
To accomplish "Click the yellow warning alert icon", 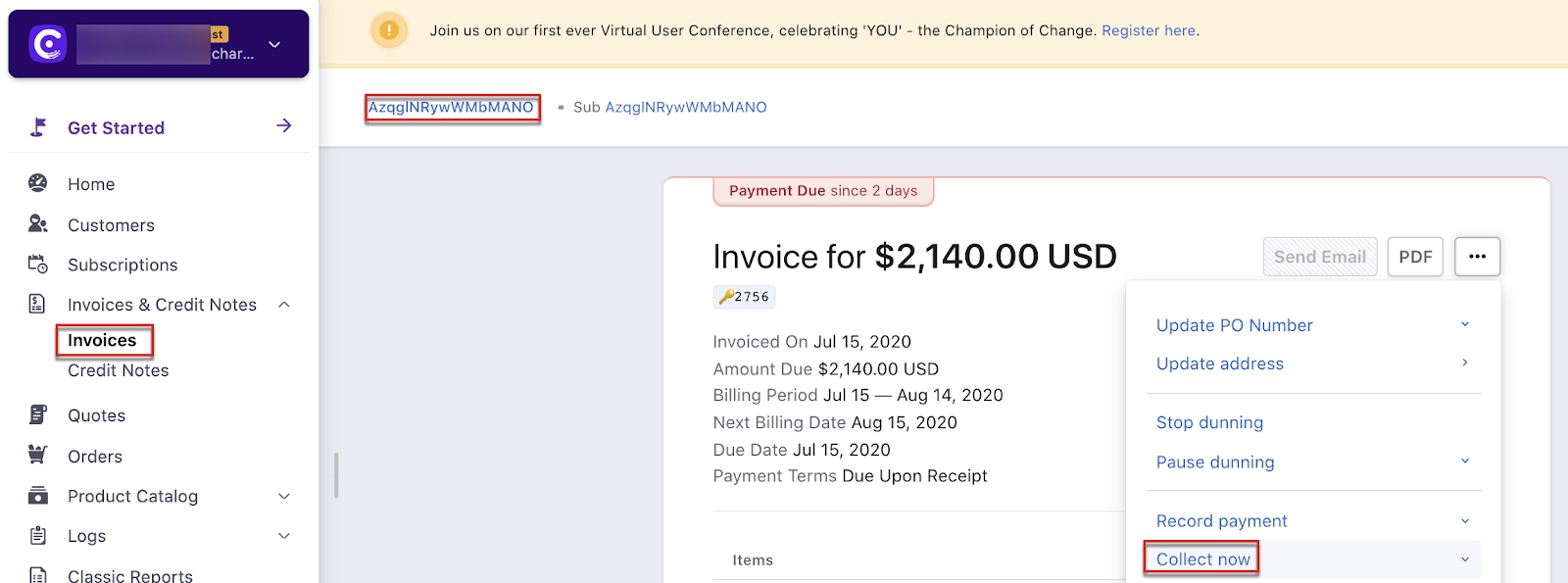I will (x=389, y=30).
